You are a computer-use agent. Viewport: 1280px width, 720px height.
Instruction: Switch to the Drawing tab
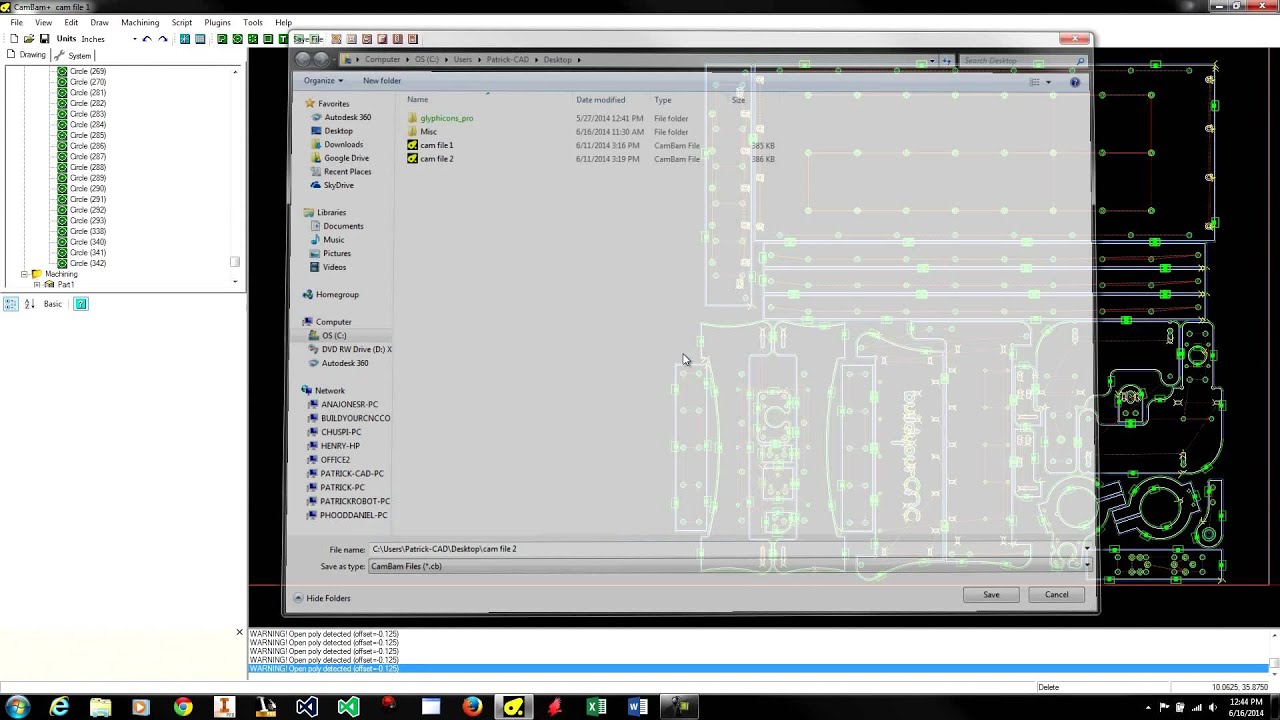27,55
